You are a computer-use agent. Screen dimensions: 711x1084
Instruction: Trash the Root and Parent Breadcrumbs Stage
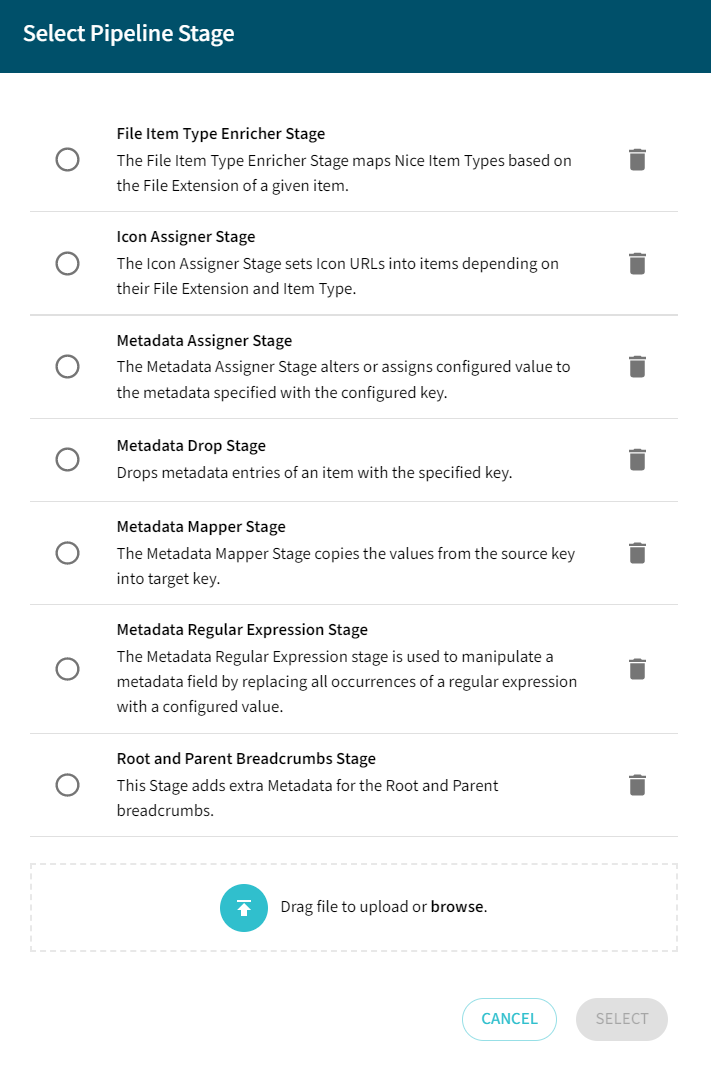tap(637, 785)
